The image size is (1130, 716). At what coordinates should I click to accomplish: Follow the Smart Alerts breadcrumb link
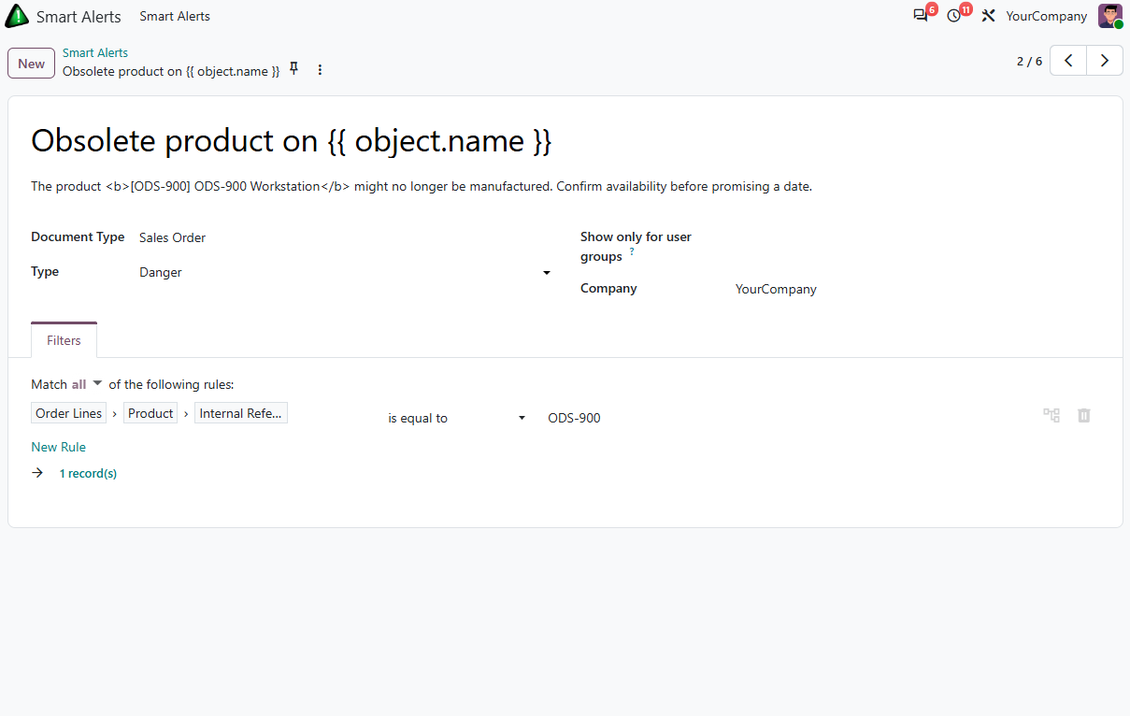[95, 53]
